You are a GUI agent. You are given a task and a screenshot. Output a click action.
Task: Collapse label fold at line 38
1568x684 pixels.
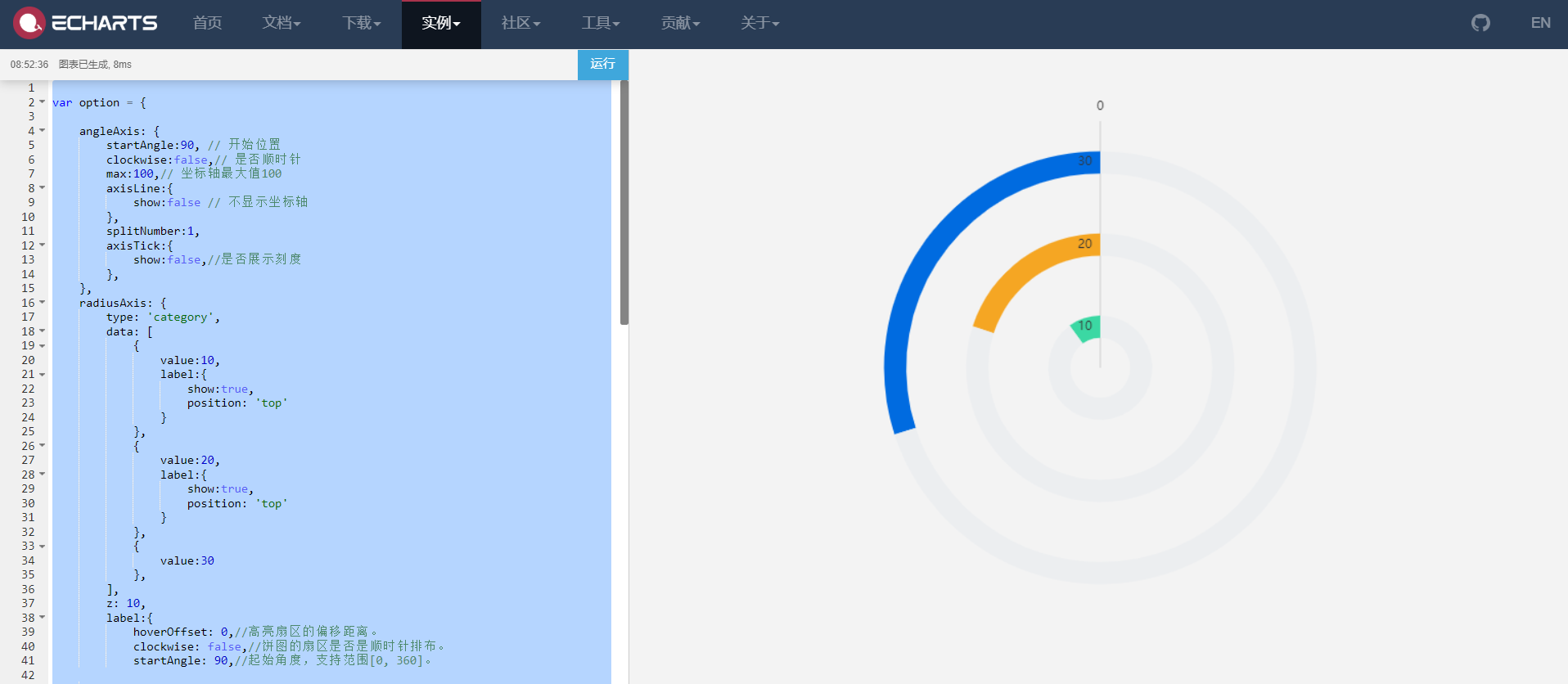point(43,618)
